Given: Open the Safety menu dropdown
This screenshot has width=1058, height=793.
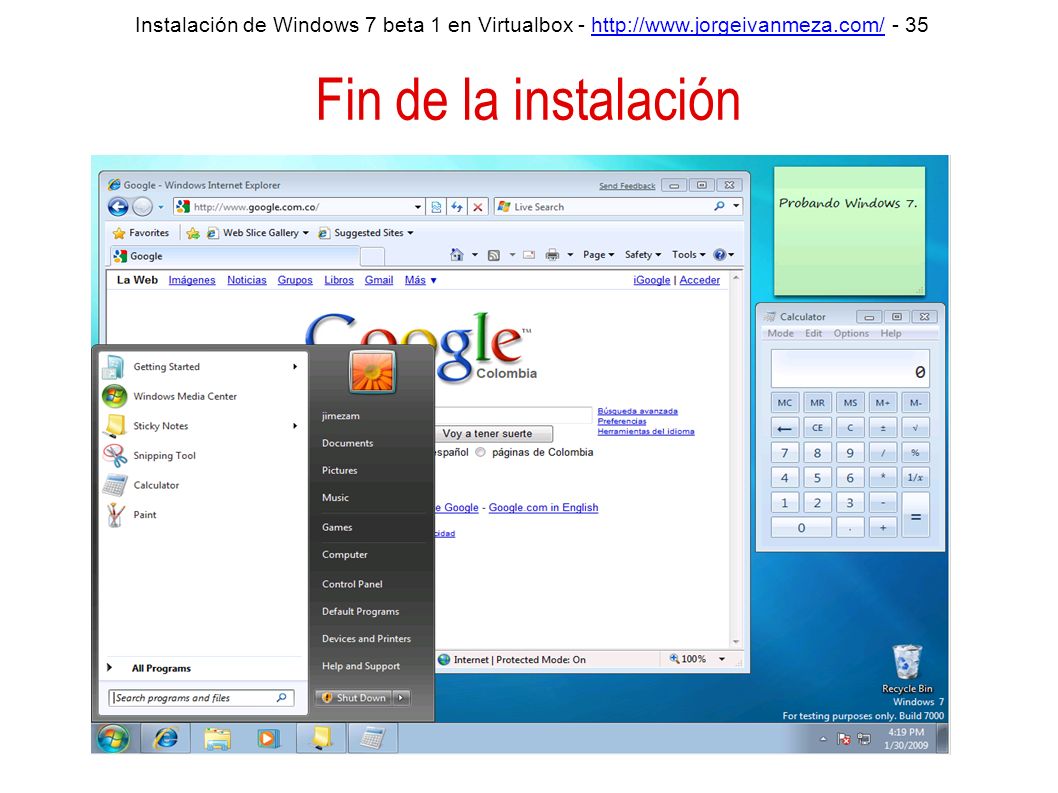Looking at the screenshot, I should point(642,254).
